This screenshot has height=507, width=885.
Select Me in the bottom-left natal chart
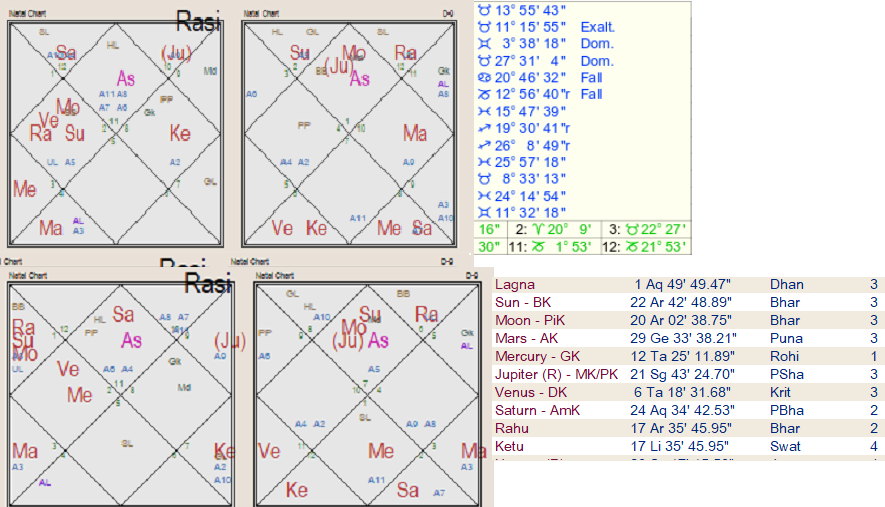click(x=80, y=395)
